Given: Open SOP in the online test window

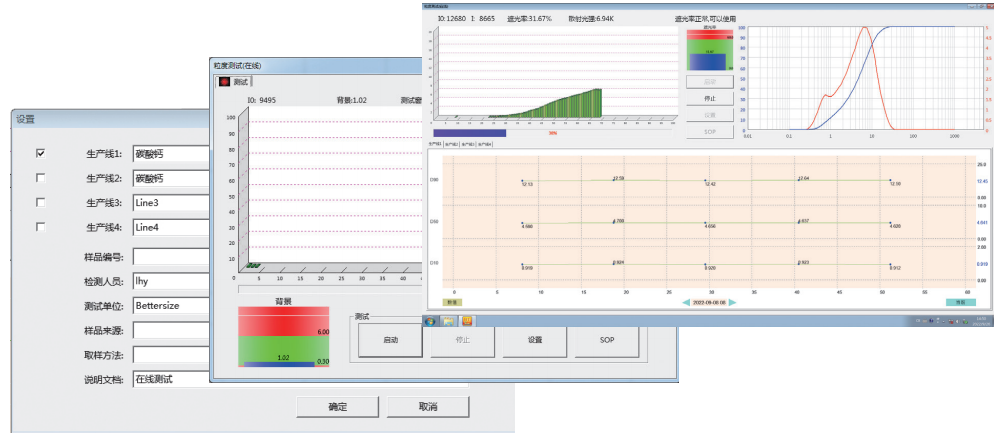Looking at the screenshot, I should [606, 340].
